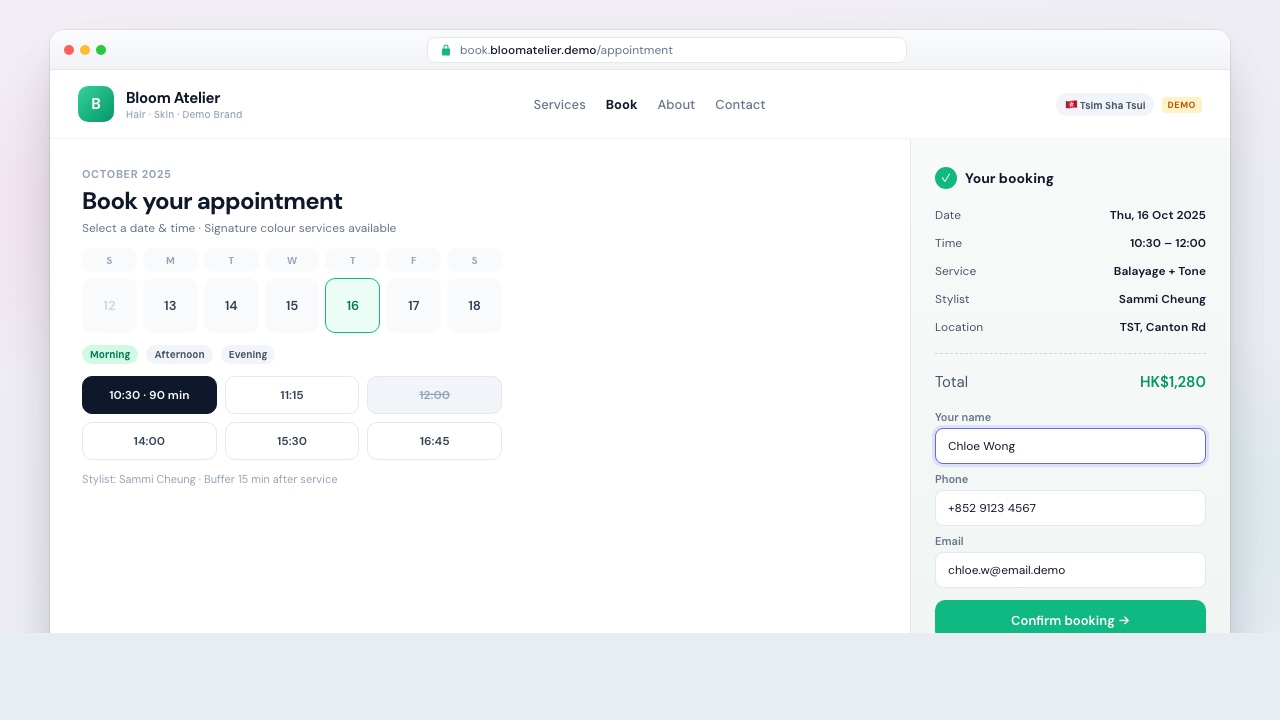Confirm the booking with the green button
Screen dimensions: 1280x720
click(x=1070, y=617)
